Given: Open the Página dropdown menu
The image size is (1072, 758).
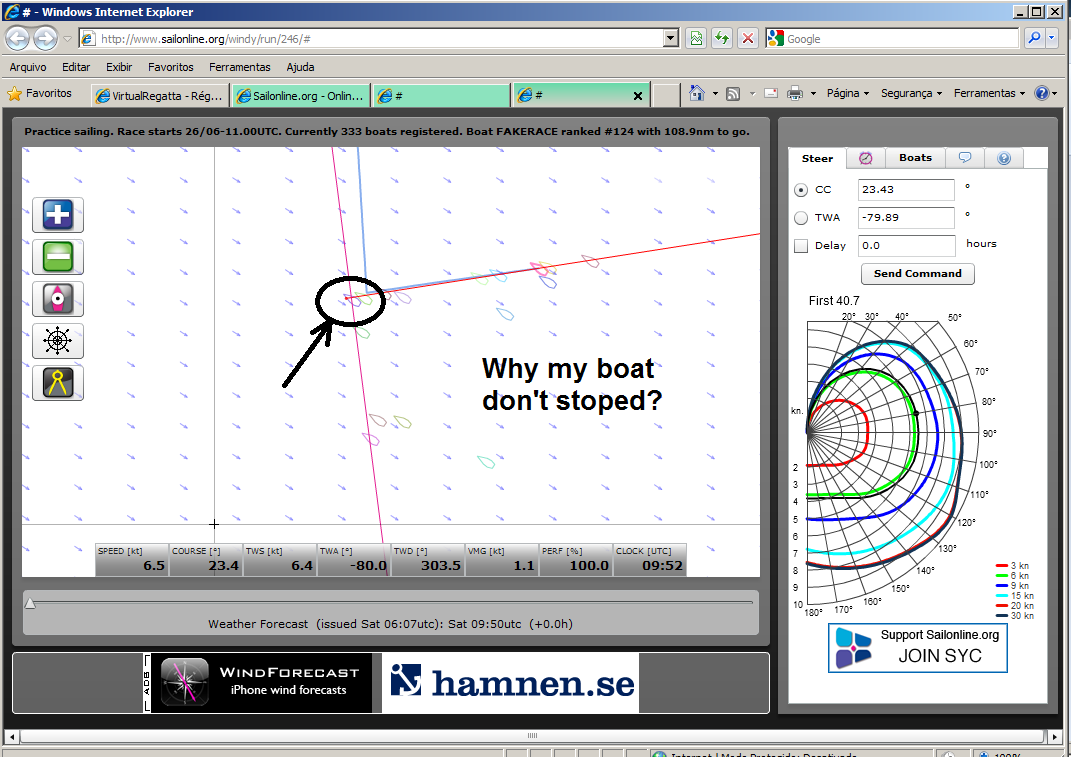Looking at the screenshot, I should point(847,93).
